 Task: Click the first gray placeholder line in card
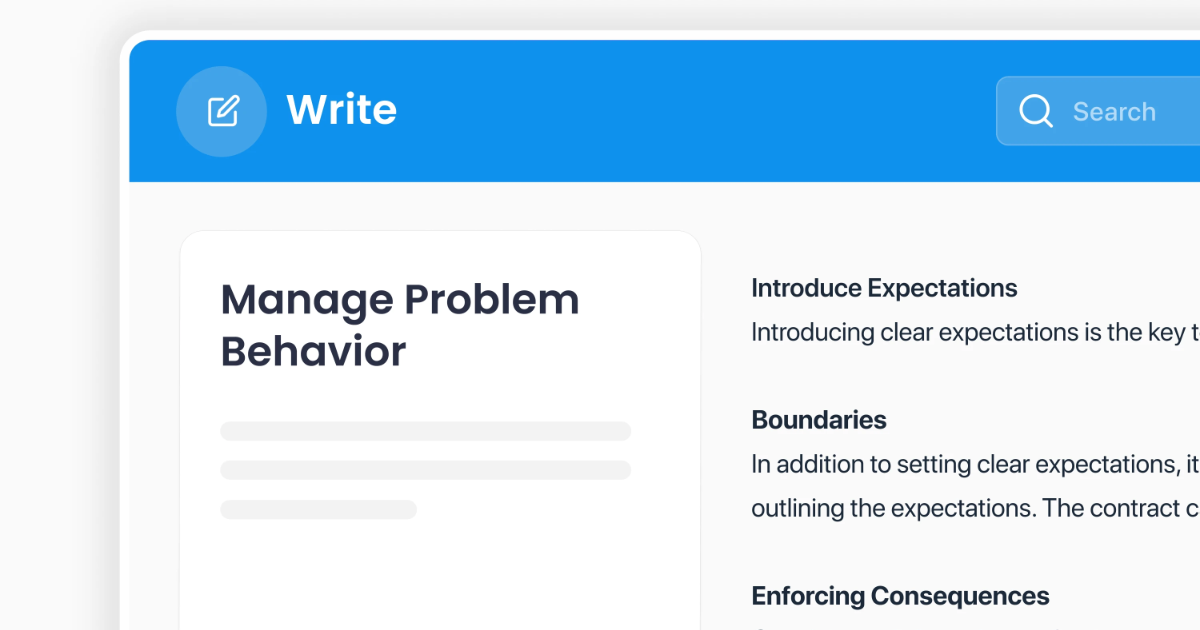click(425, 431)
